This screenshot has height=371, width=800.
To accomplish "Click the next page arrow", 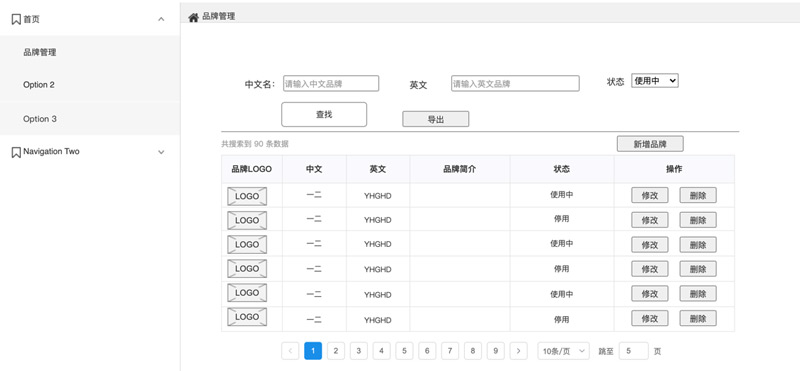I will 518,351.
